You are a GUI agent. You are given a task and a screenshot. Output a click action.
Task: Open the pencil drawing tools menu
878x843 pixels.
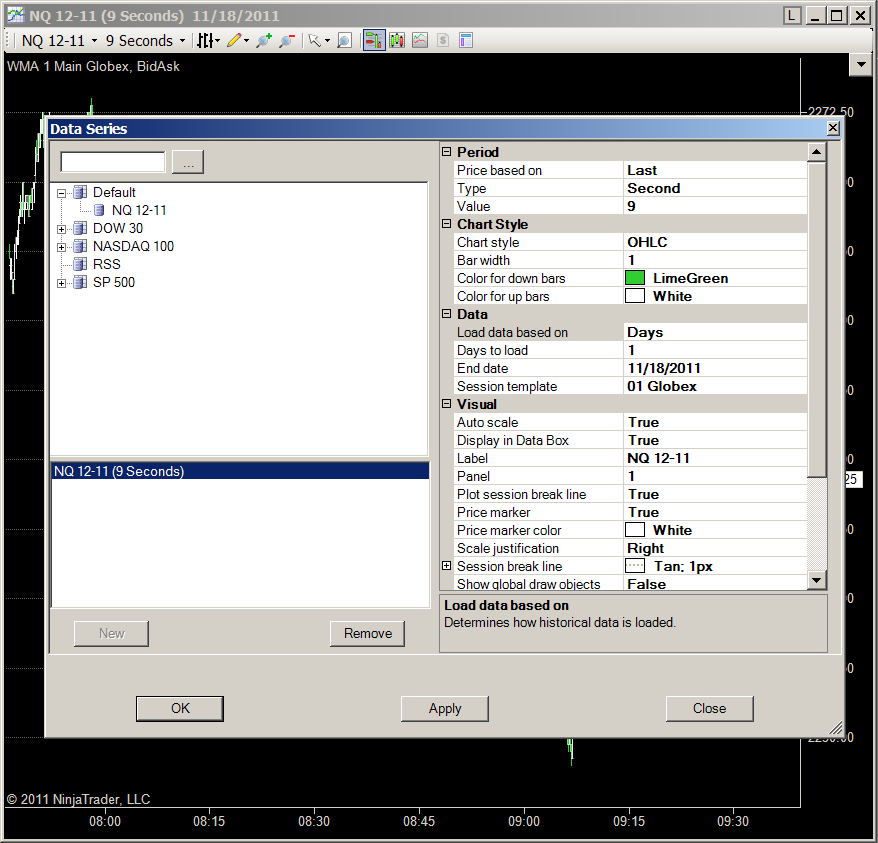click(238, 40)
